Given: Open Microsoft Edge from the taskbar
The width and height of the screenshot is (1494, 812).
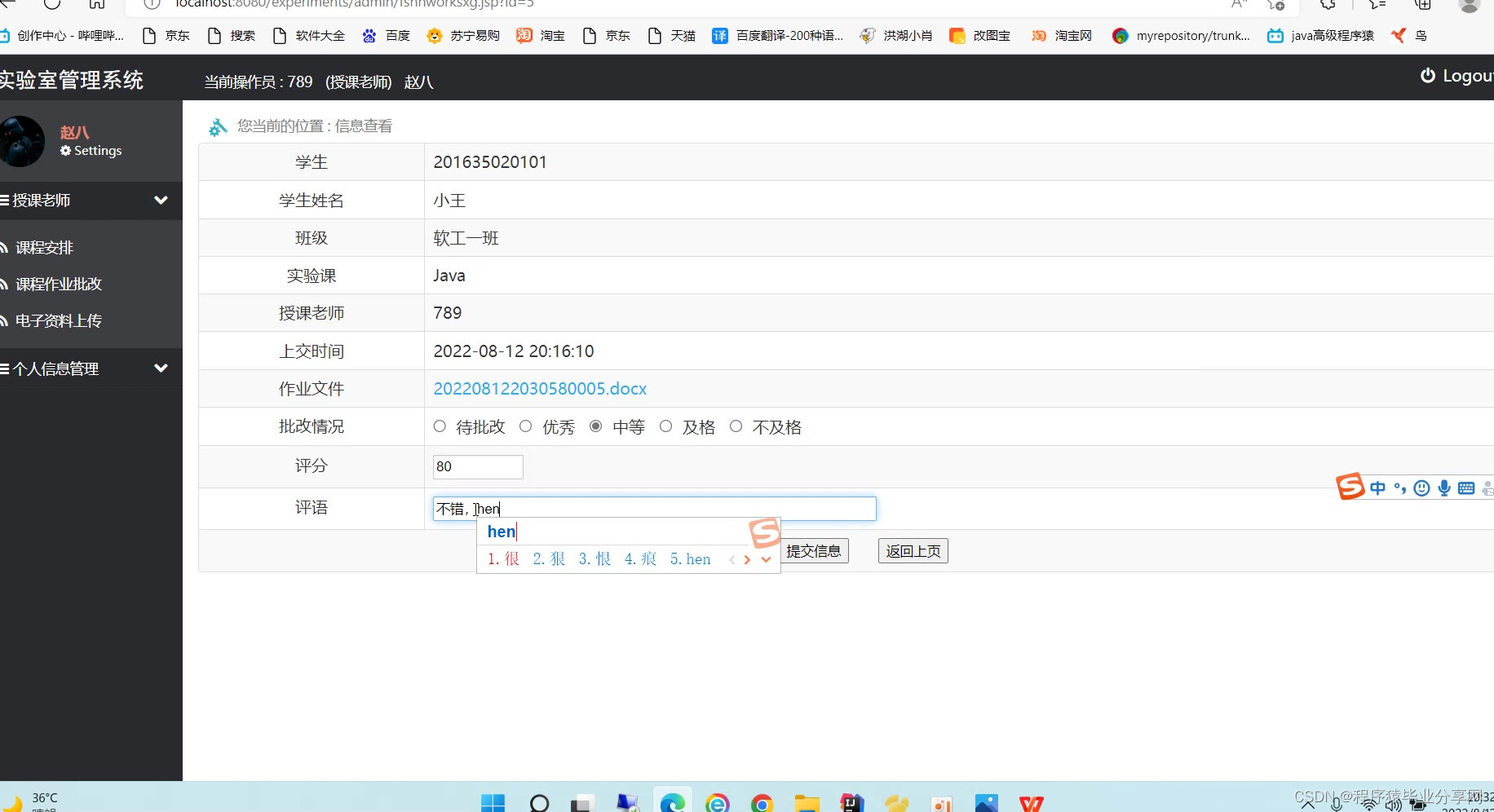Looking at the screenshot, I should click(672, 802).
